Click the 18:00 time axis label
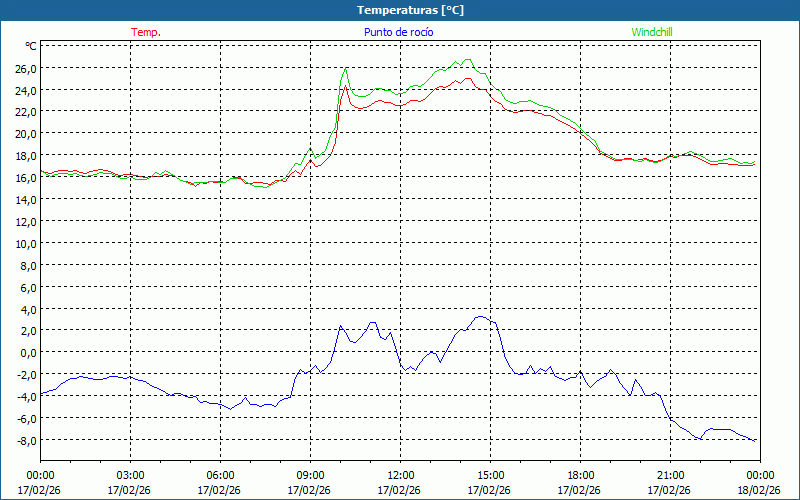This screenshot has height=500, width=800. pos(580,475)
